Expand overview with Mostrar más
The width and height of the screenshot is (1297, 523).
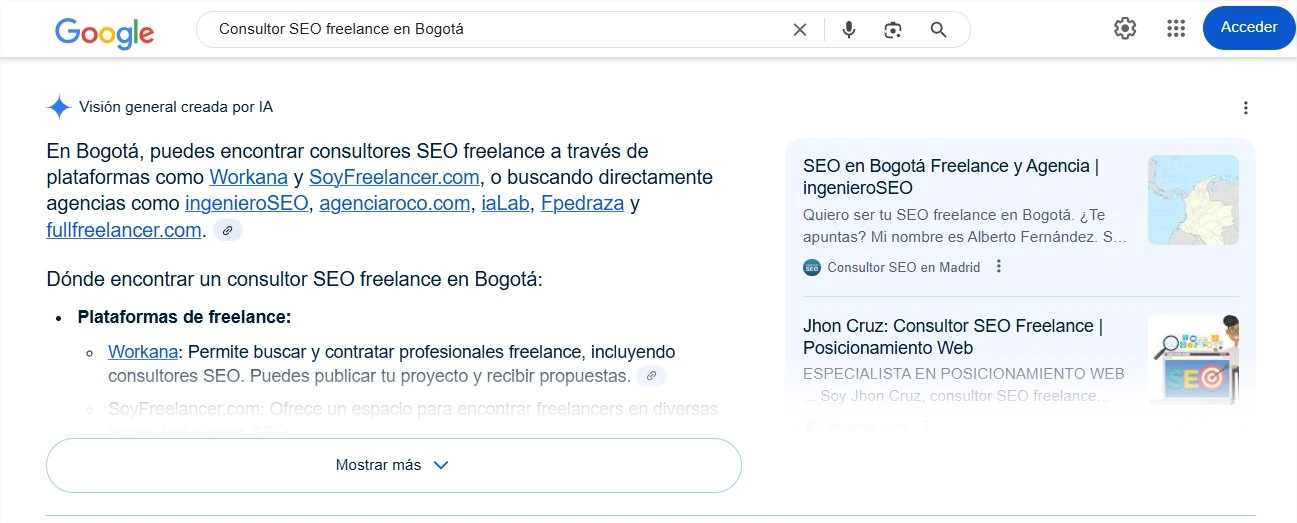pyautogui.click(x=394, y=465)
